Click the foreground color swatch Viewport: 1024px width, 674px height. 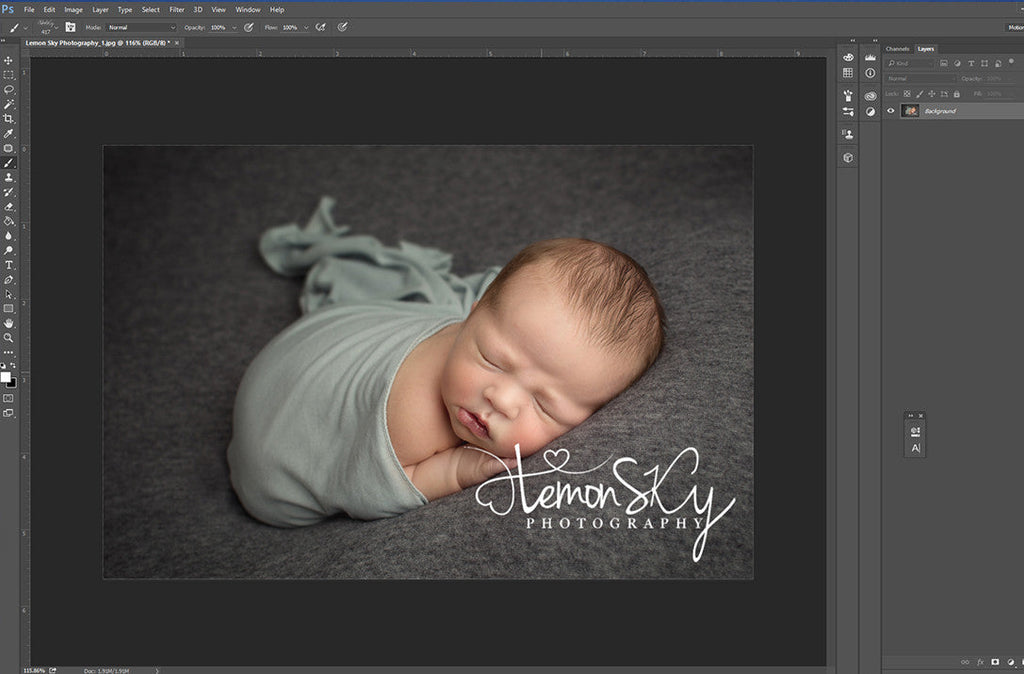tap(5, 376)
